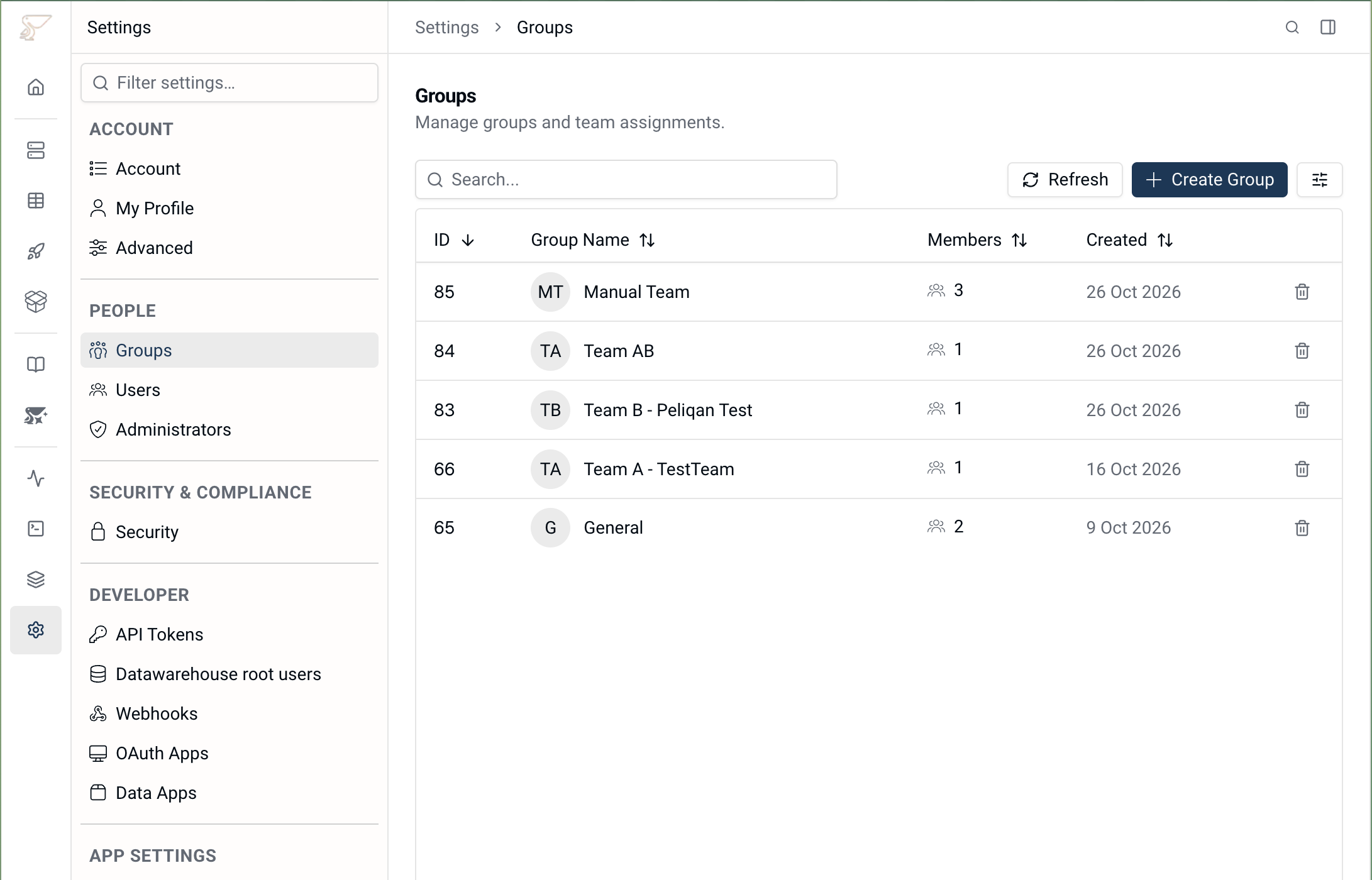Click trash icon for Team AB
Screen dimensions: 1372x880
(x=1302, y=351)
